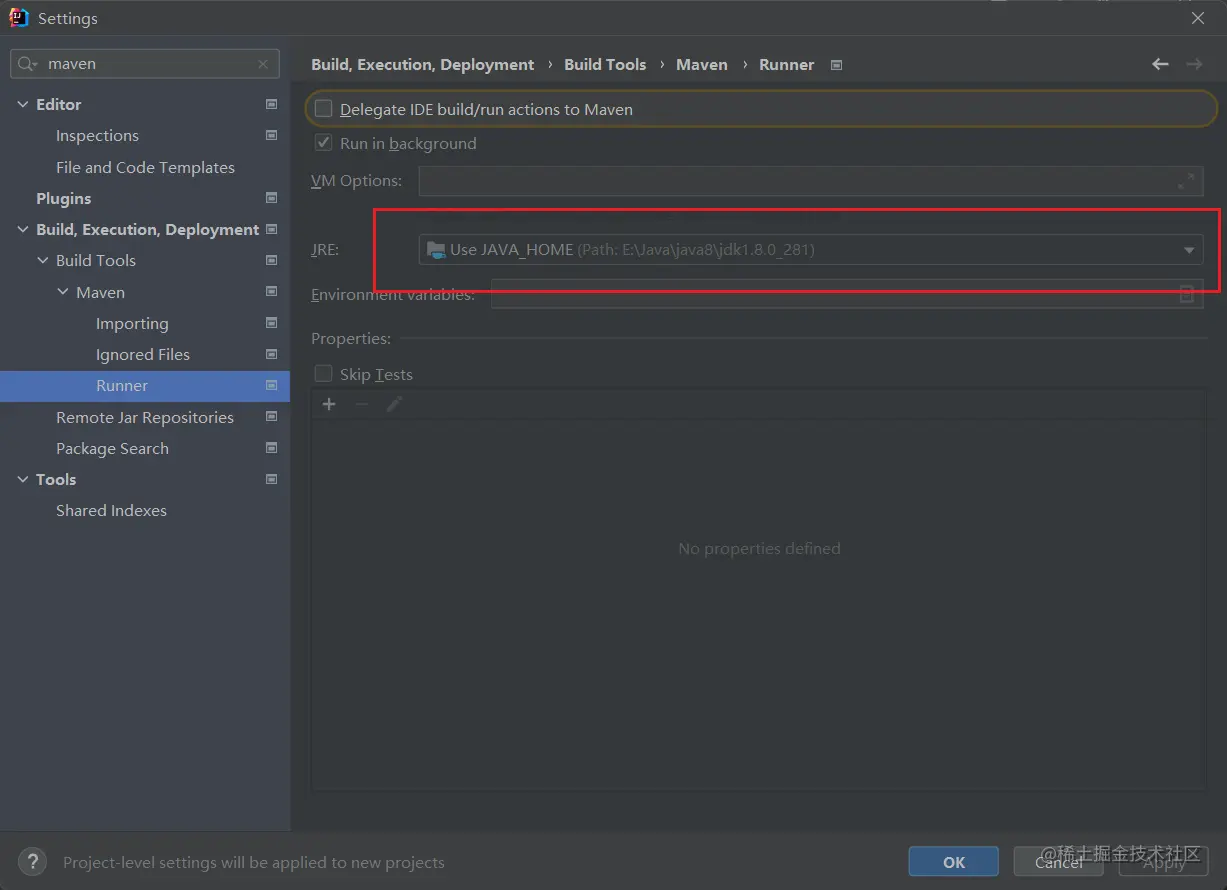Screen dimensions: 1227x890
Task: Collapse the Build, Execution, Deployment node
Action: pyautogui.click(x=22, y=229)
